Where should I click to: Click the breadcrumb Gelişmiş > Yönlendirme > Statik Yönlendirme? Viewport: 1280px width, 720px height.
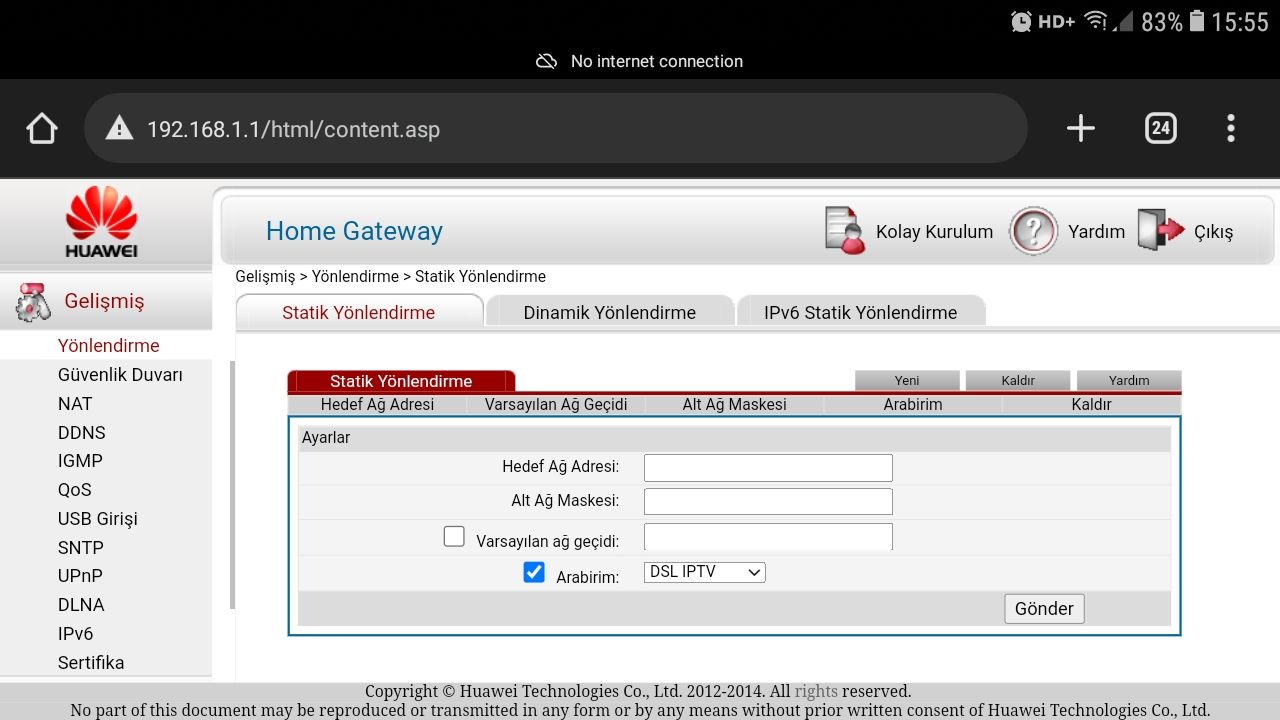(x=390, y=276)
